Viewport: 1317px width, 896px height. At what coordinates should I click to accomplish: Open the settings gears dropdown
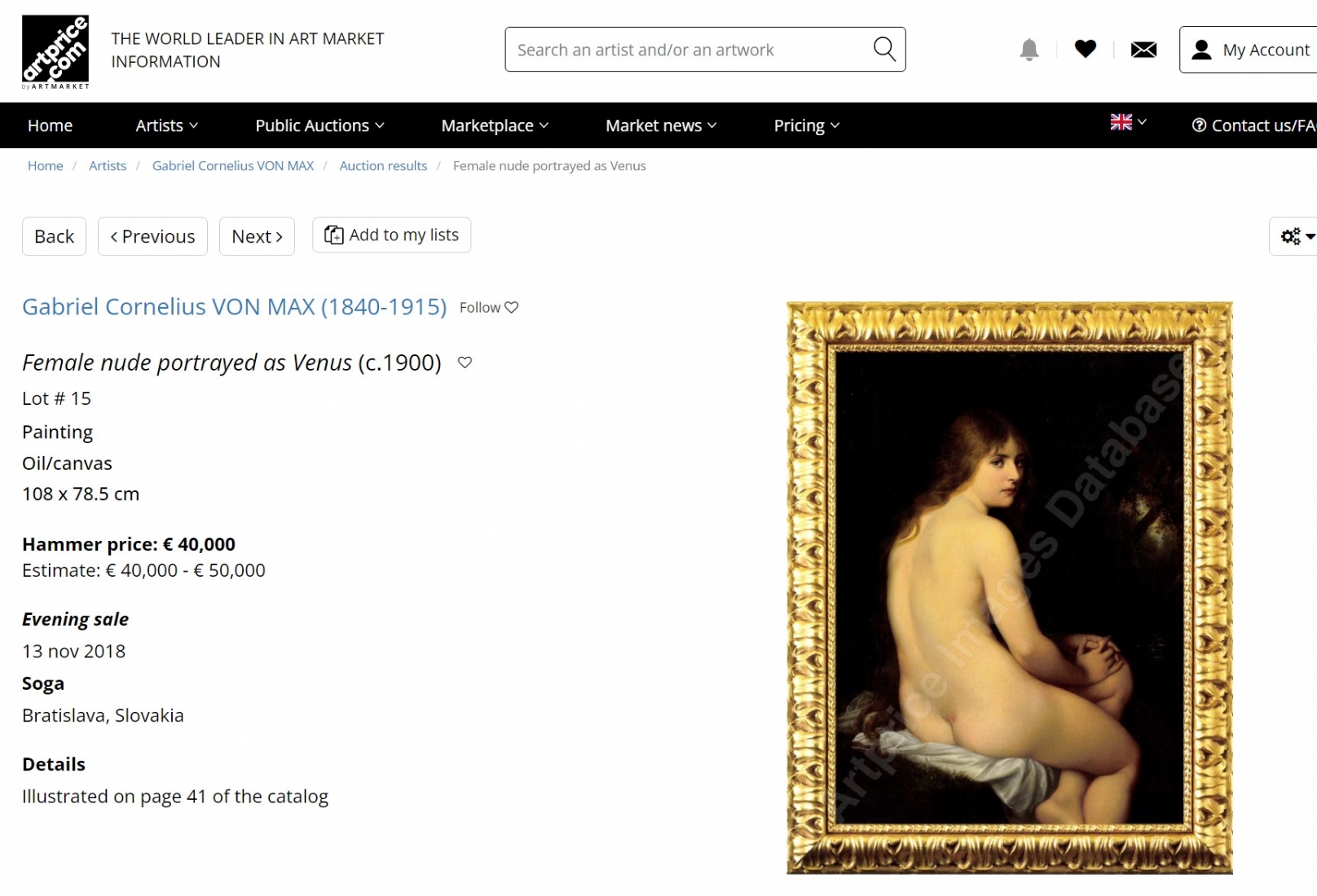1297,236
